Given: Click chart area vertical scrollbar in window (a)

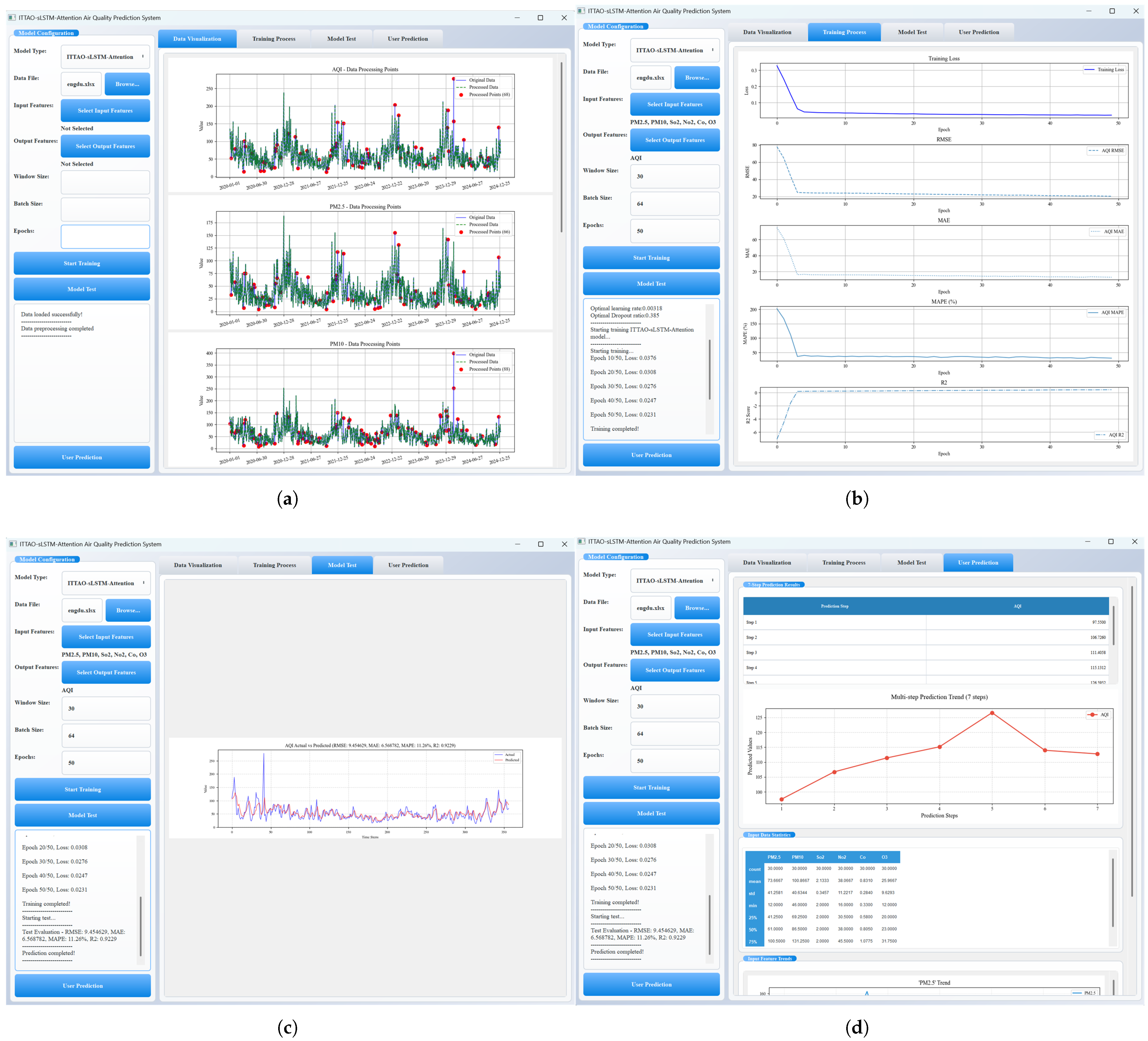Looking at the screenshot, I should pyautogui.click(x=562, y=148).
